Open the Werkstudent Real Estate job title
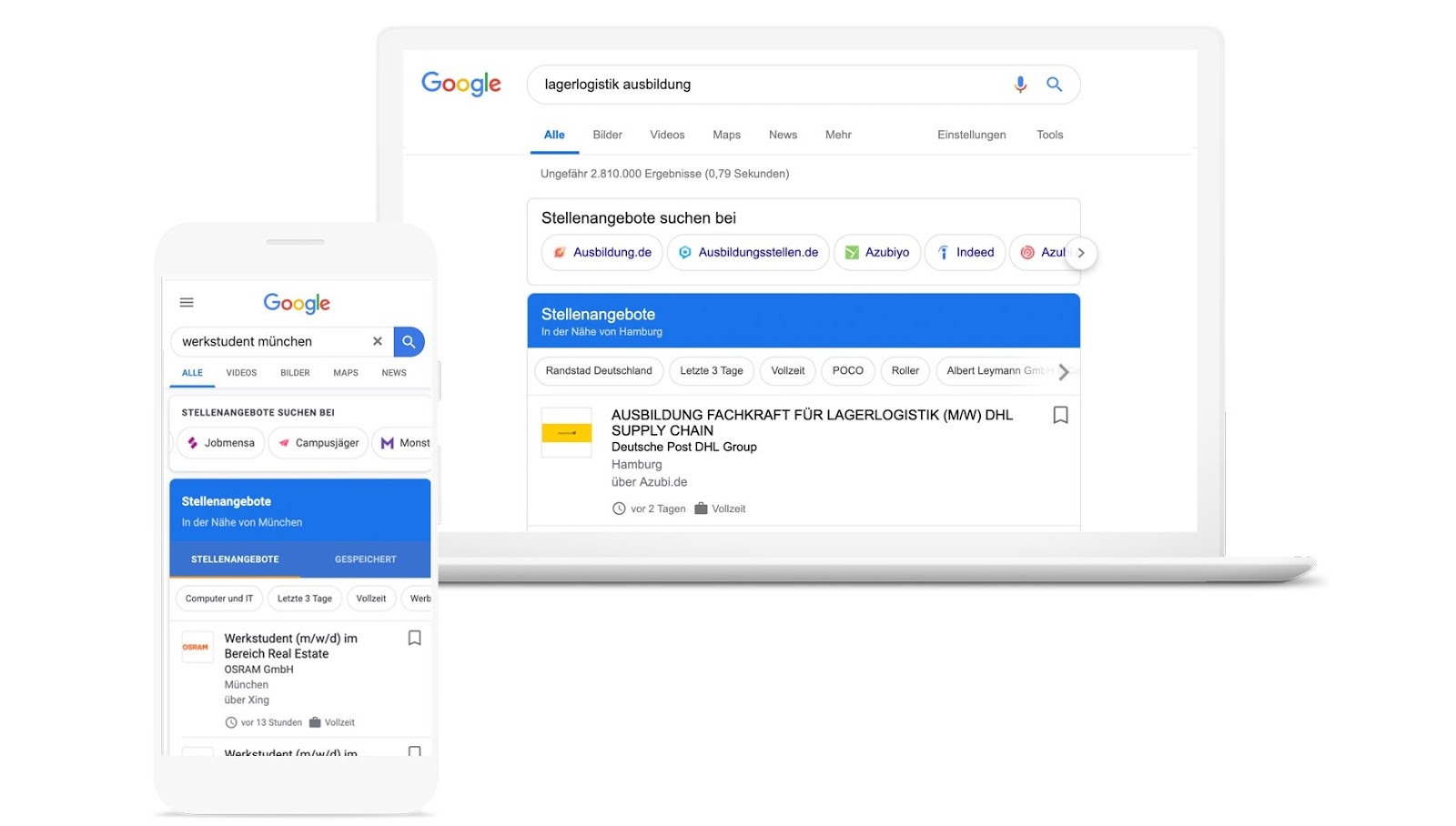1456x826 pixels. click(x=290, y=646)
